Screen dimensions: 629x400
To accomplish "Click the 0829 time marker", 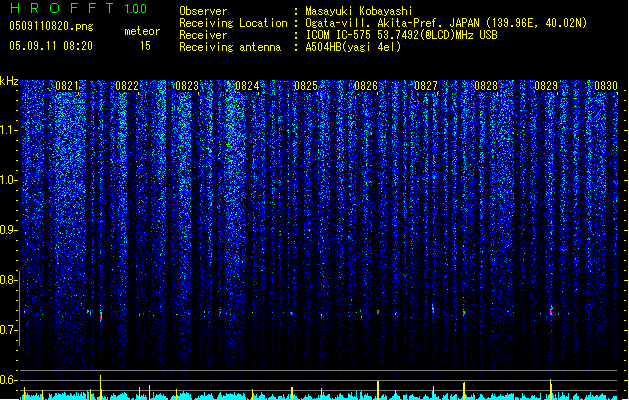I will click(x=546, y=86).
